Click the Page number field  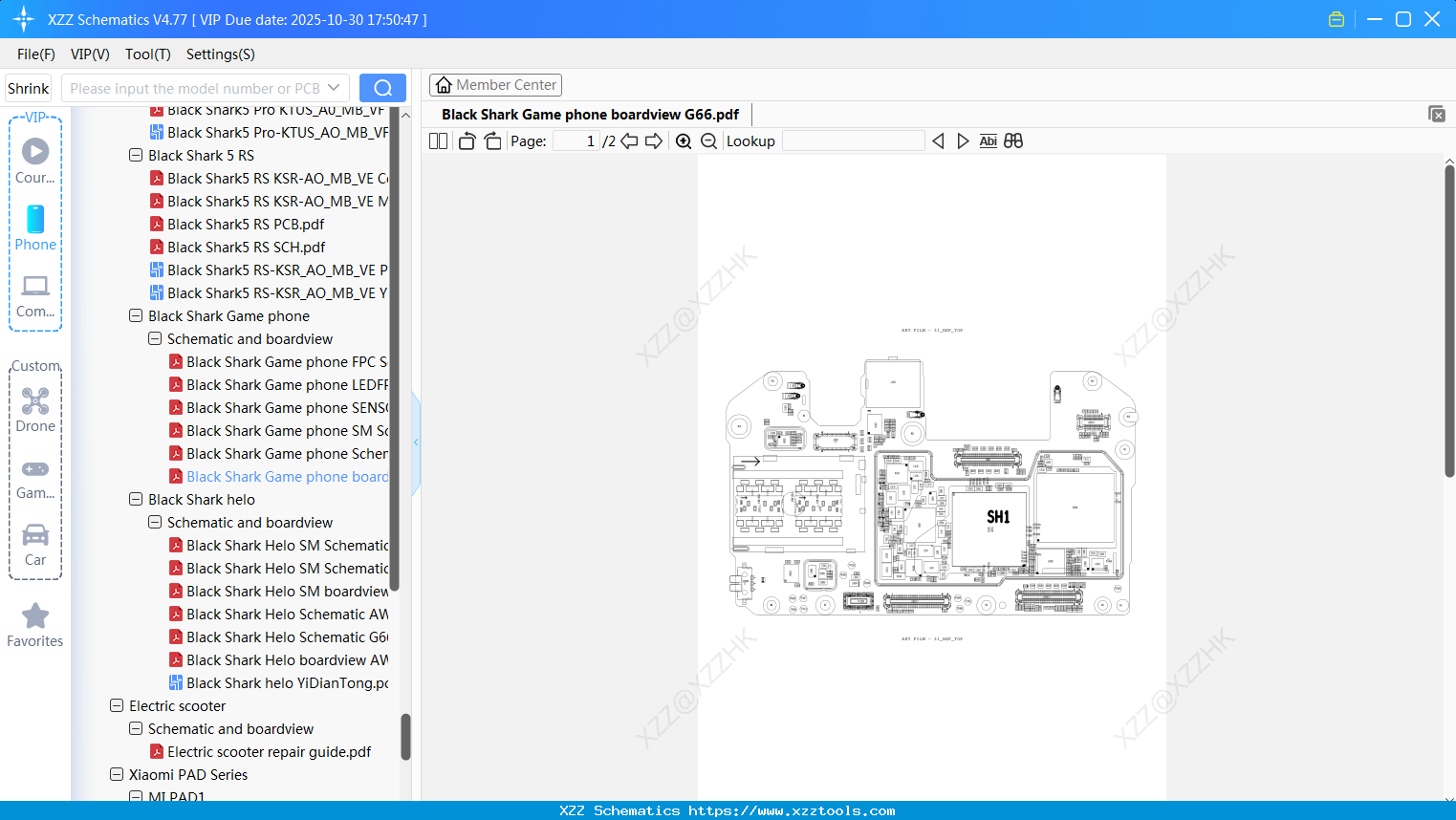tap(576, 141)
